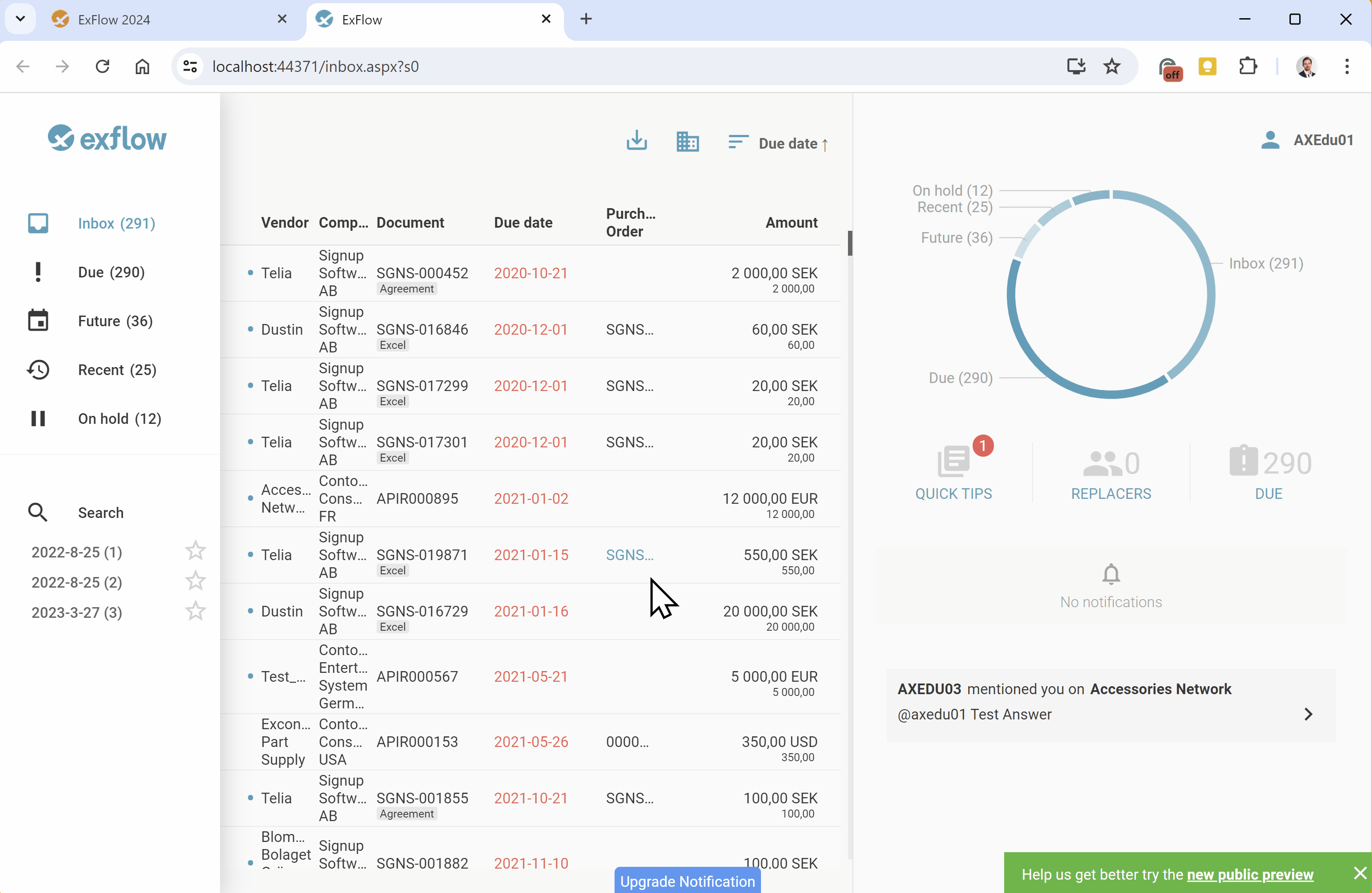Click the Due (290) chart label
Image resolution: width=1372 pixels, height=893 pixels.
point(960,378)
